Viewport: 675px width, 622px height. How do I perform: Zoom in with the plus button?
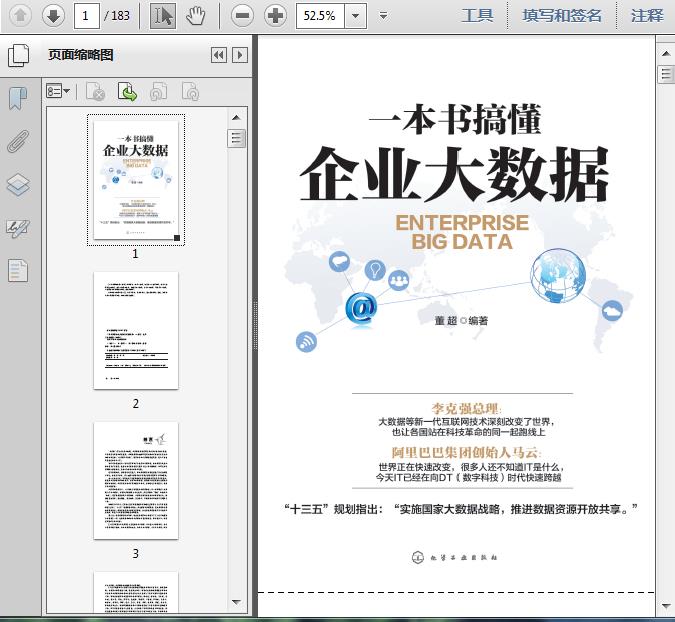pos(274,15)
